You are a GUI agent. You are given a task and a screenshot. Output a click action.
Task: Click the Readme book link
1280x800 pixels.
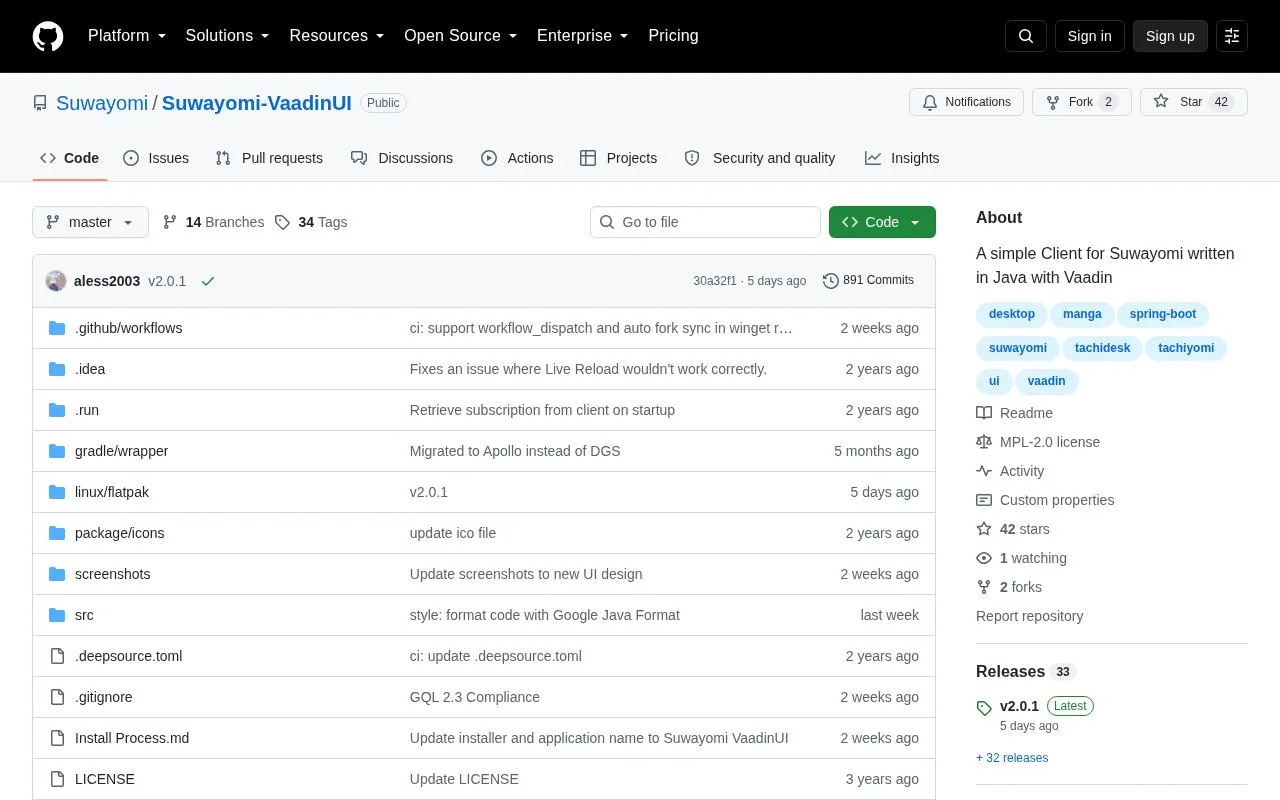pyautogui.click(x=1014, y=413)
